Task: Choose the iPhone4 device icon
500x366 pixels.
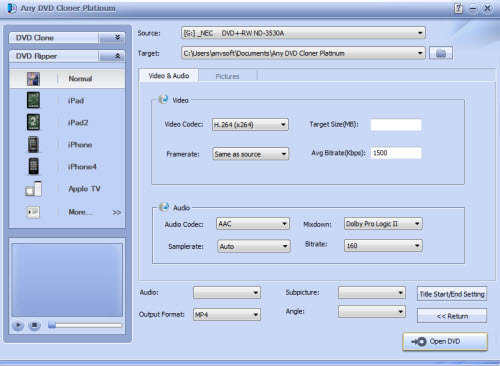Action: pos(33,166)
